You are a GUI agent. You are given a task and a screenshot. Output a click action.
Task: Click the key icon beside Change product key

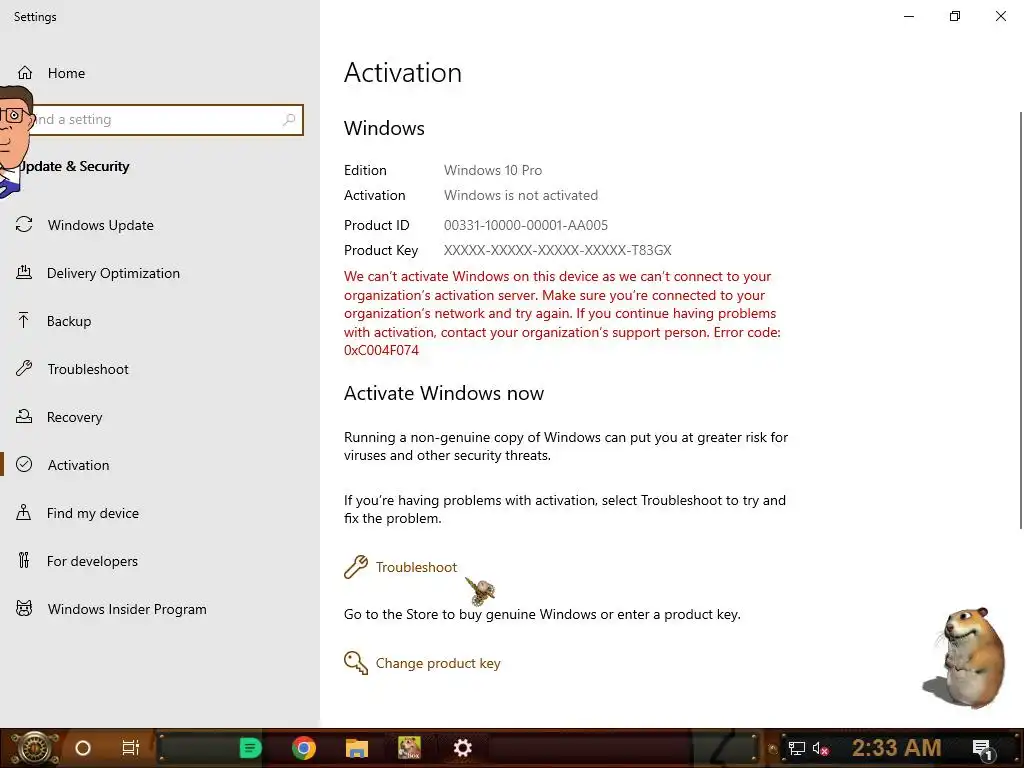[x=356, y=663]
